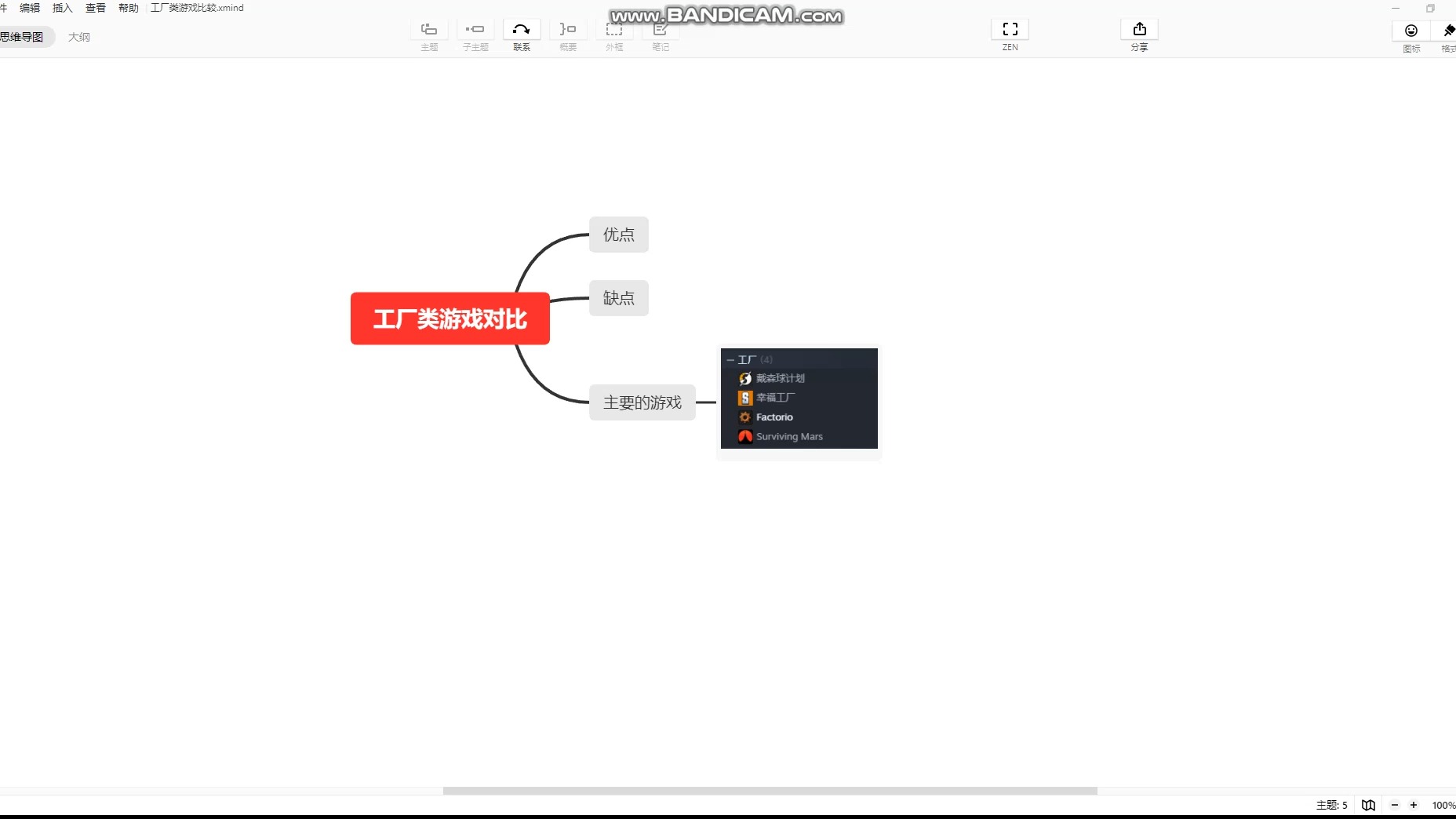Select the Relationship (联系) tool
This screenshot has width=1456, height=819.
click(x=522, y=29)
